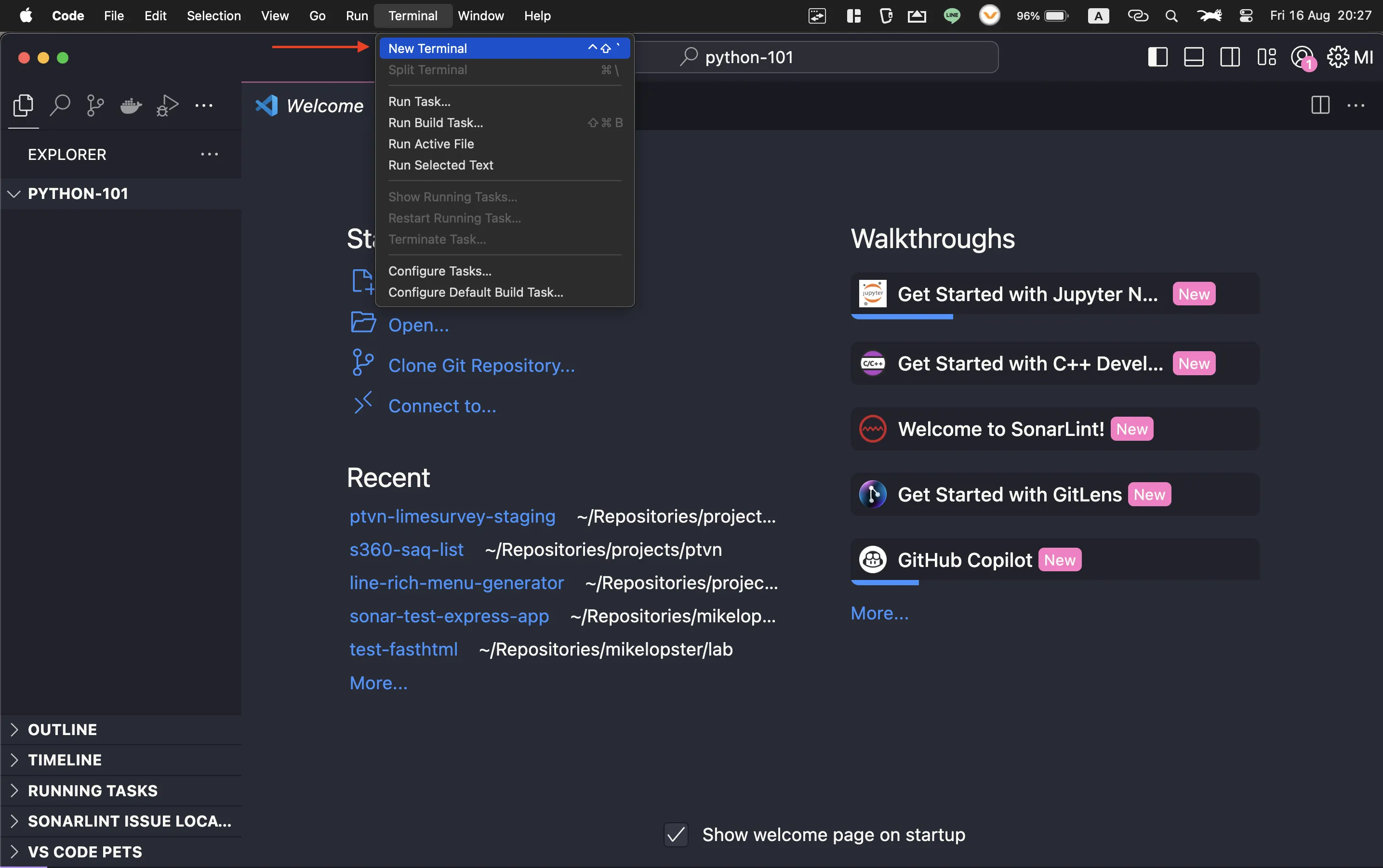The width and height of the screenshot is (1383, 868).
Task: Open editor more actions menu
Action: click(1356, 105)
